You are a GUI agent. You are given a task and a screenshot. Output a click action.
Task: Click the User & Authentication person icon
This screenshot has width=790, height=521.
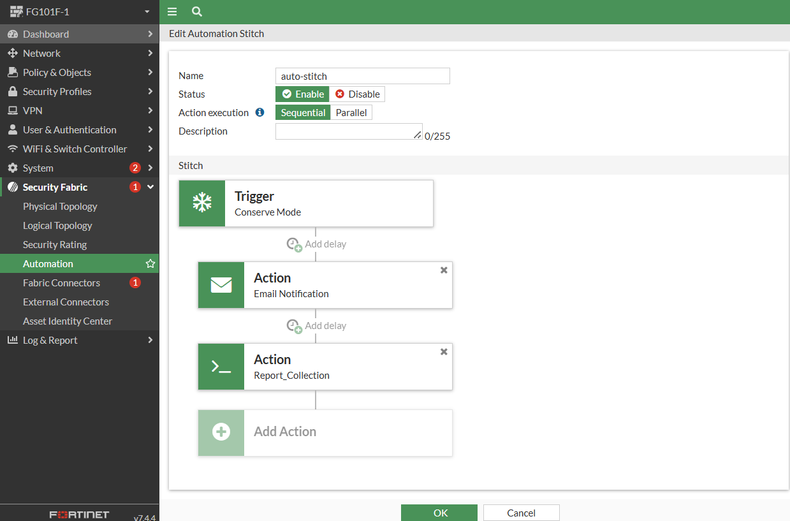pyautogui.click(x=13, y=129)
